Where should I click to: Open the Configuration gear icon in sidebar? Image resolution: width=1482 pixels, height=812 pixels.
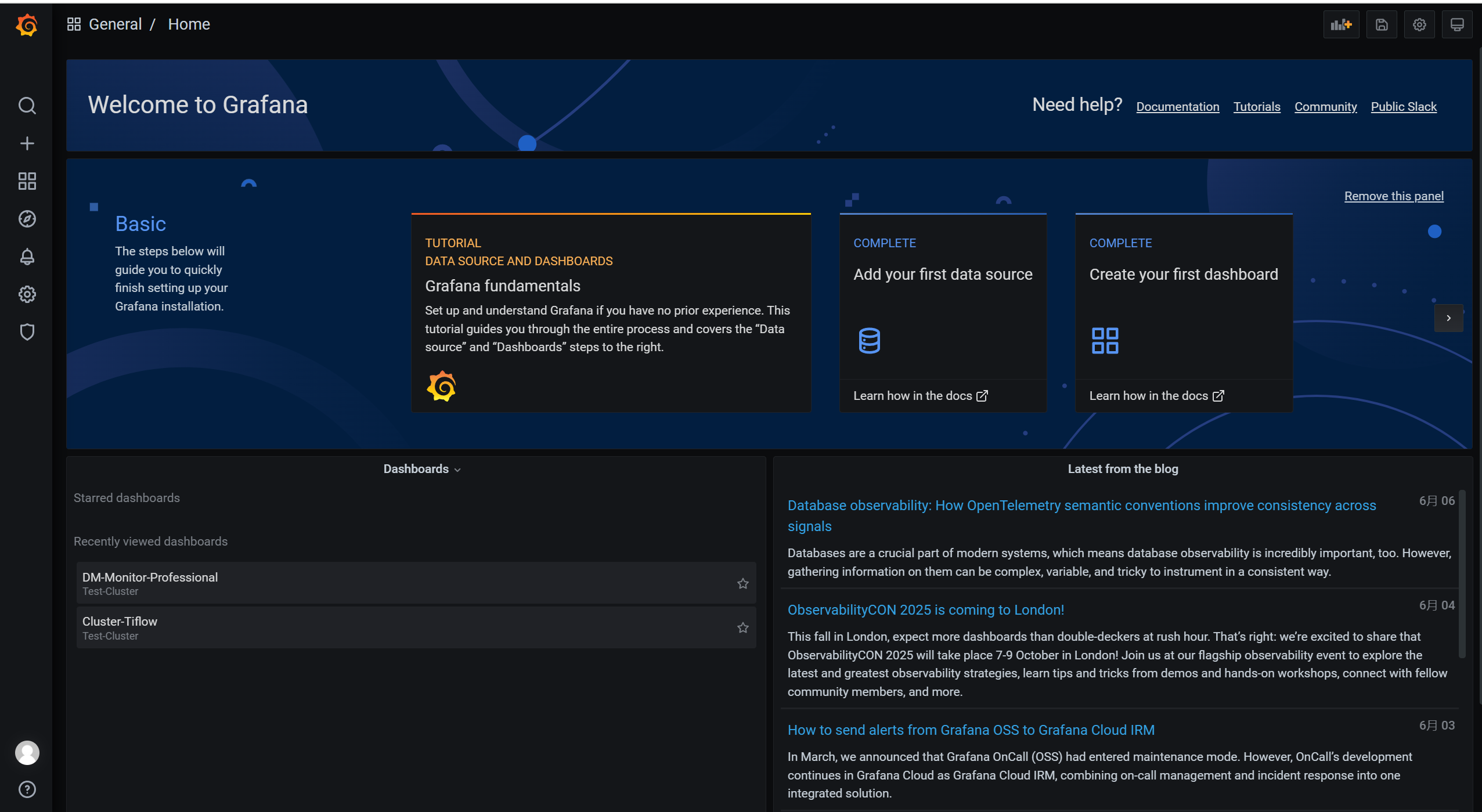27,294
